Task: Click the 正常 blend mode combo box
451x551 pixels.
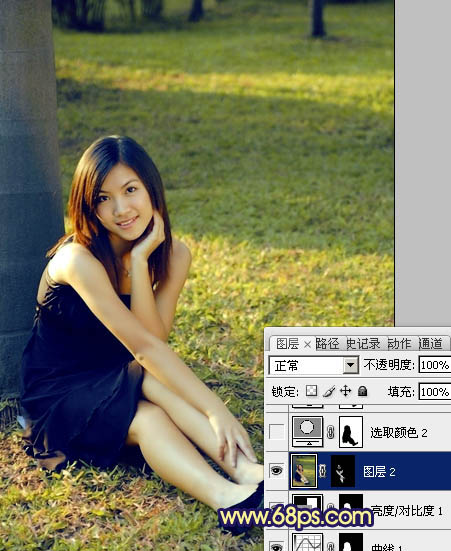Action: point(314,365)
